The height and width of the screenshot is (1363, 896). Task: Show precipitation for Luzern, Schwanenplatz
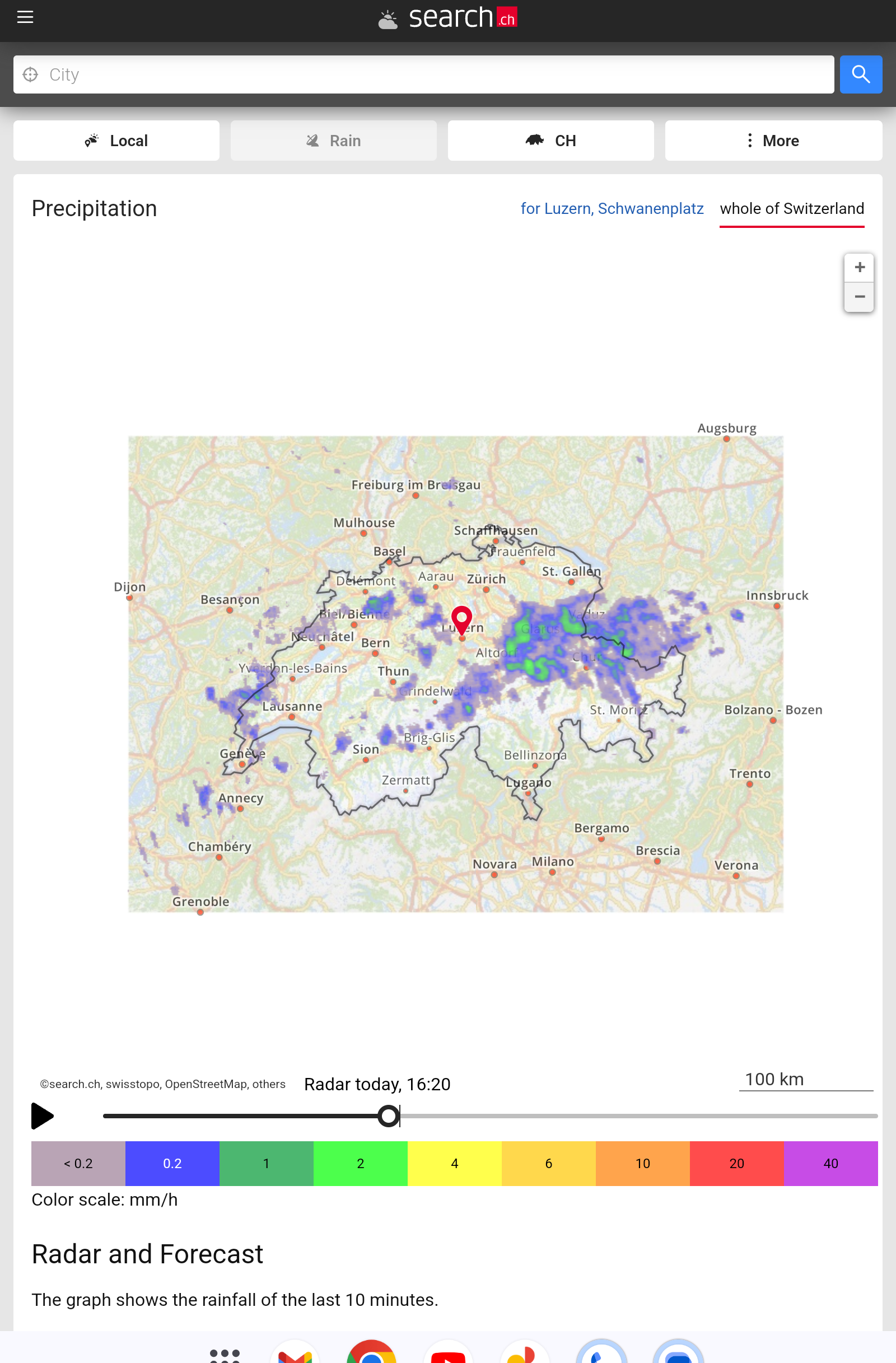pyautogui.click(x=612, y=208)
